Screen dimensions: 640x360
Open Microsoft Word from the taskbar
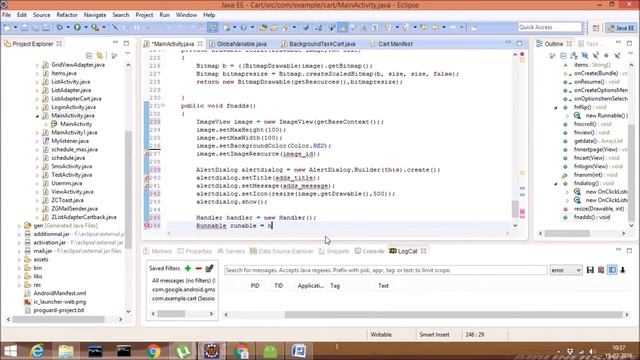click(x=299, y=351)
